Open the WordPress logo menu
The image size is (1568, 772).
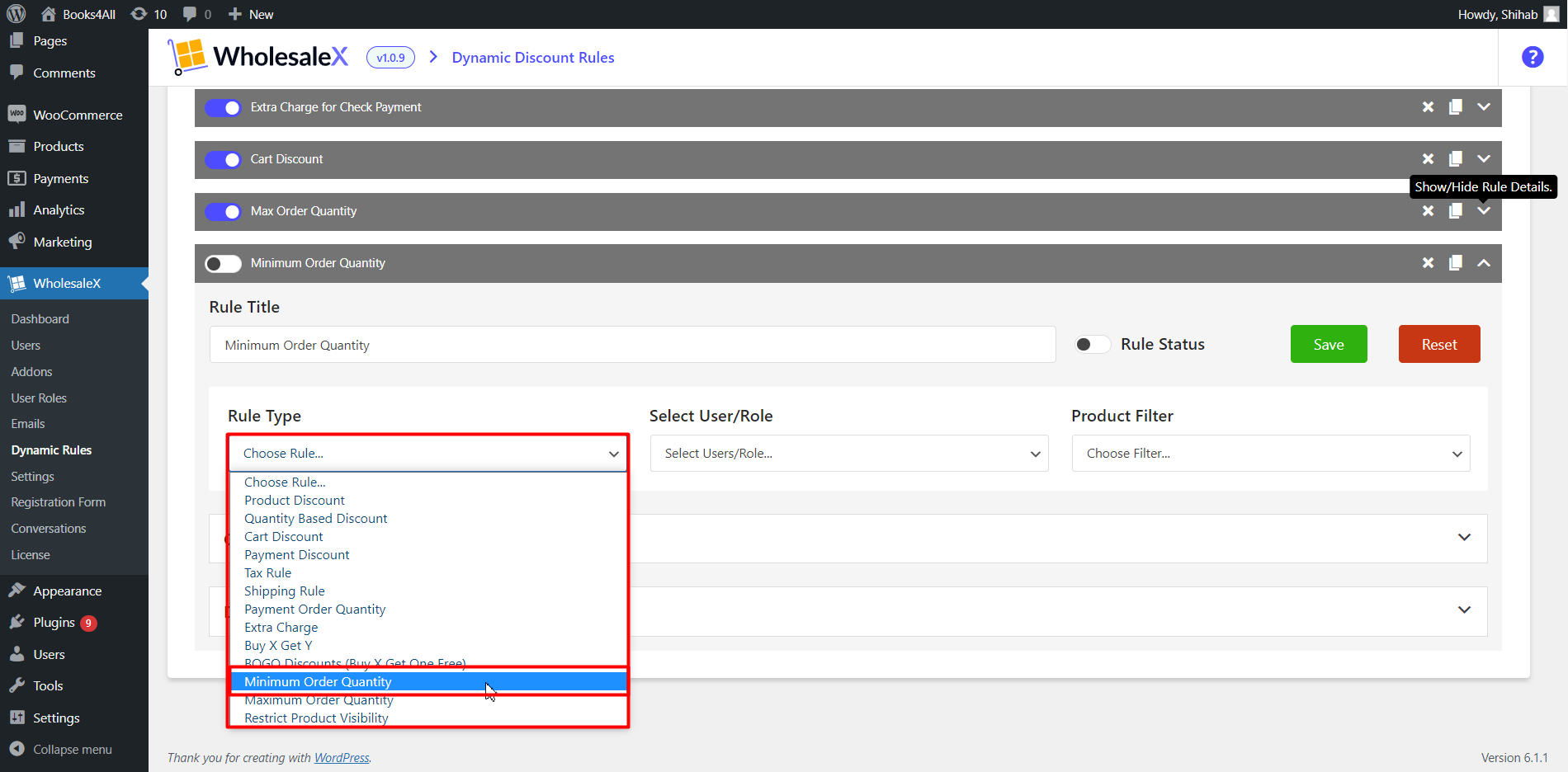pyautogui.click(x=16, y=14)
